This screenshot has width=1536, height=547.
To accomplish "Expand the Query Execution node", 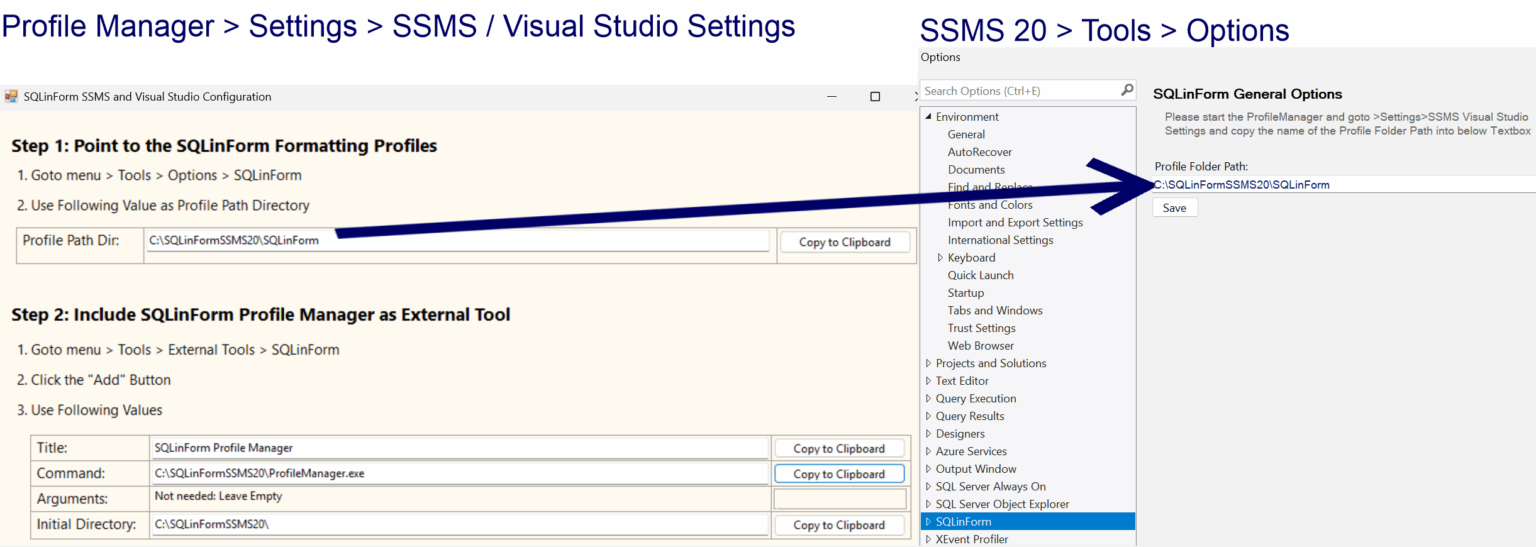I will 929,399.
